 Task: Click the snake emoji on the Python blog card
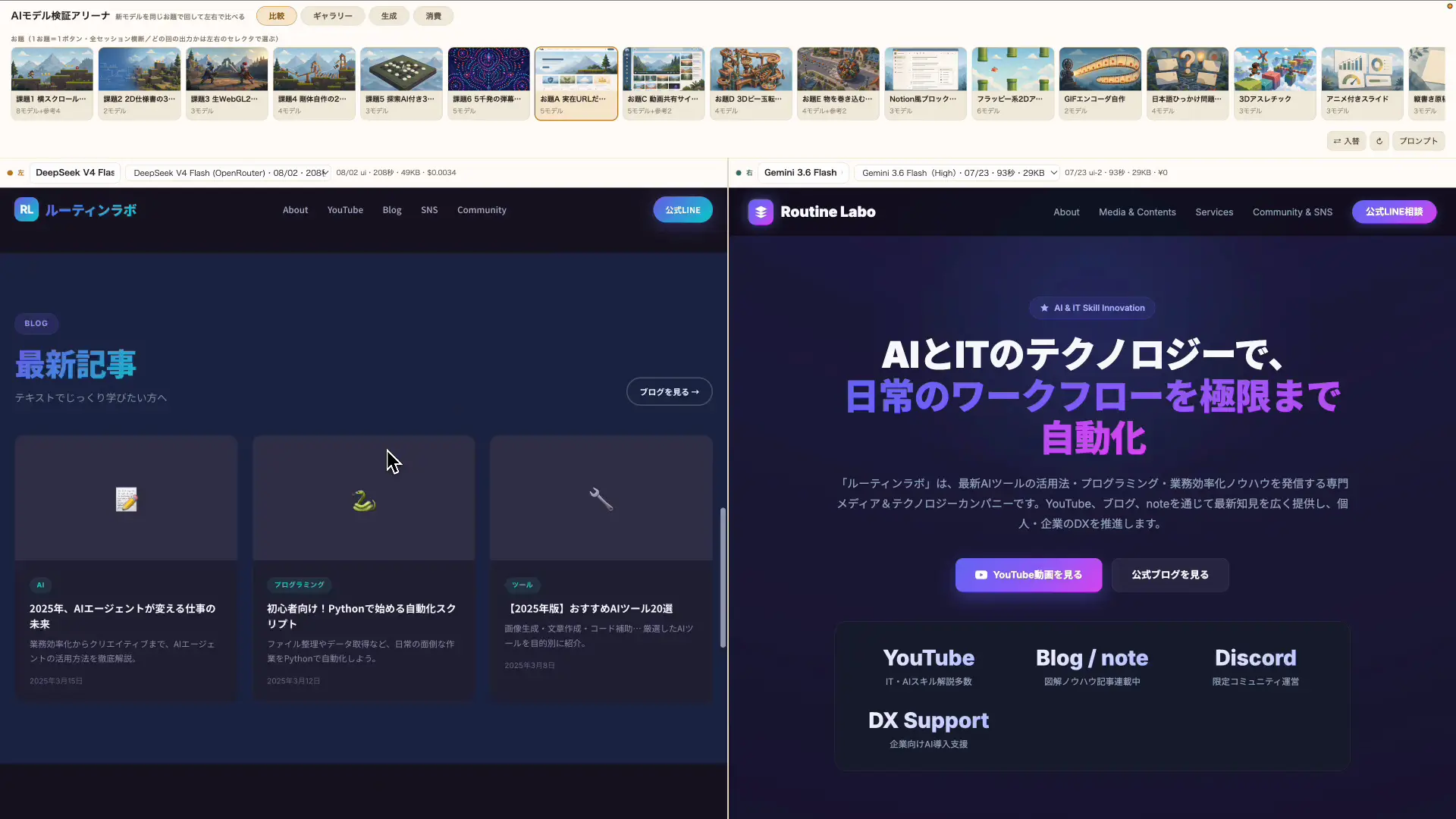coord(364,500)
